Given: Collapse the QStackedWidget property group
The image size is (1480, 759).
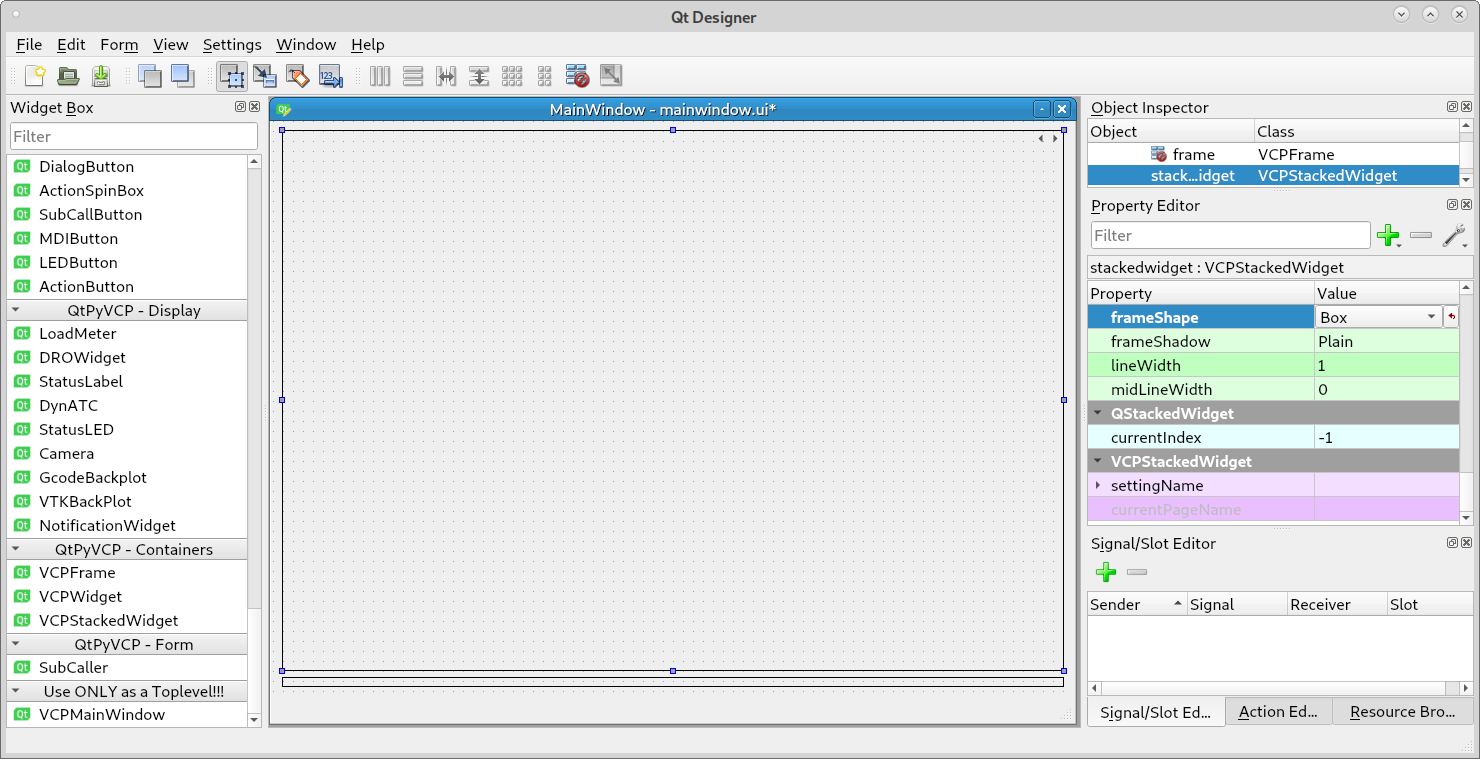Looking at the screenshot, I should (1098, 413).
